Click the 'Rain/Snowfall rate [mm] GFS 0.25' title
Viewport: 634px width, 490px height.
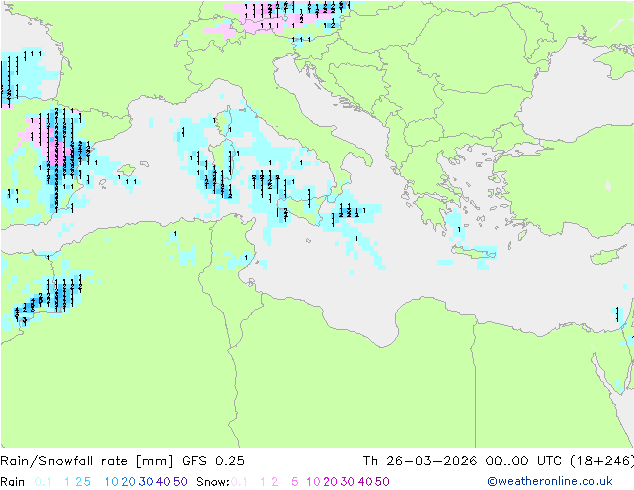tap(122, 461)
